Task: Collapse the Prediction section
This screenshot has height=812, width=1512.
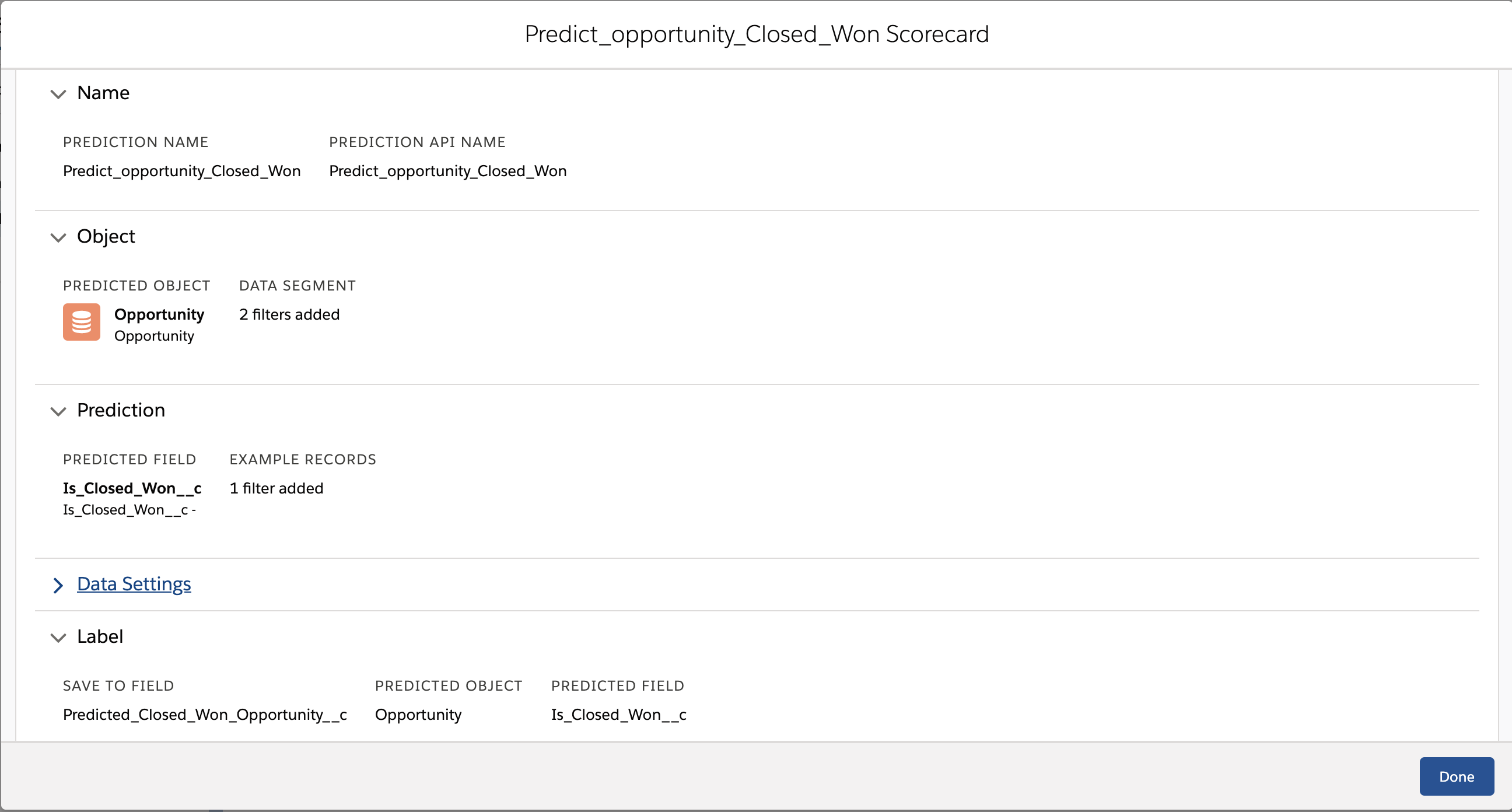Action: 58,412
